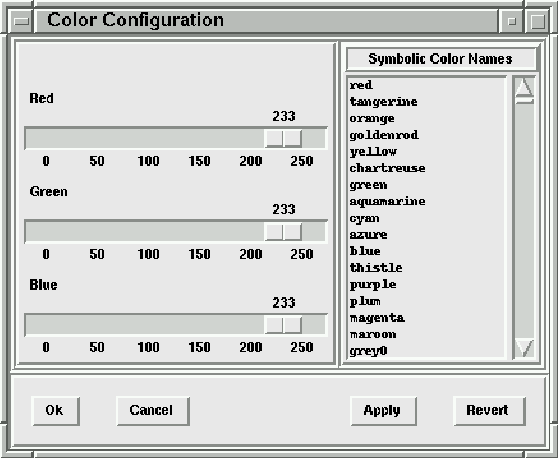
Task: Pick 'purple' from the list
Action: 426,285
